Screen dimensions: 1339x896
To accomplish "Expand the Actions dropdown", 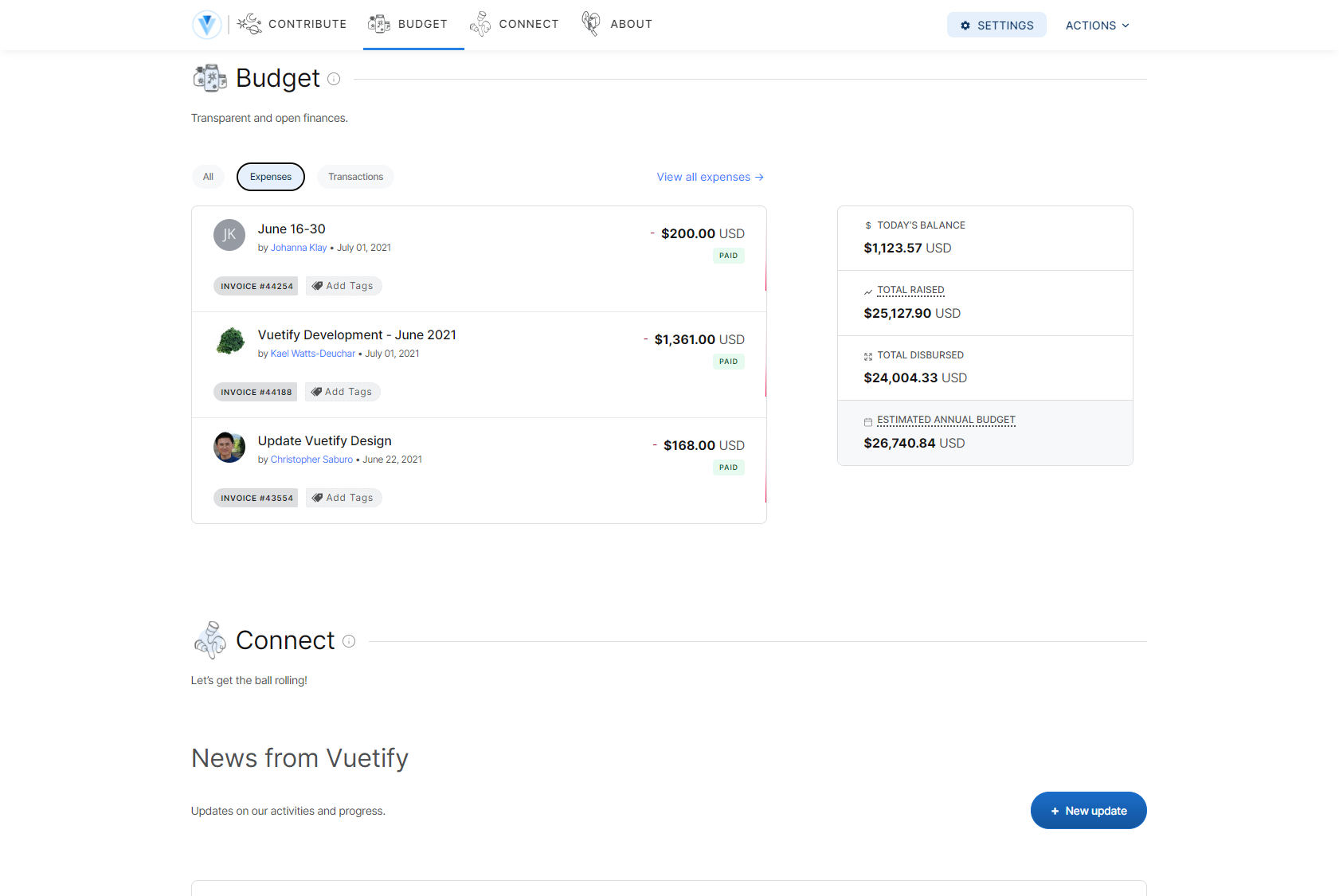I will pos(1098,25).
